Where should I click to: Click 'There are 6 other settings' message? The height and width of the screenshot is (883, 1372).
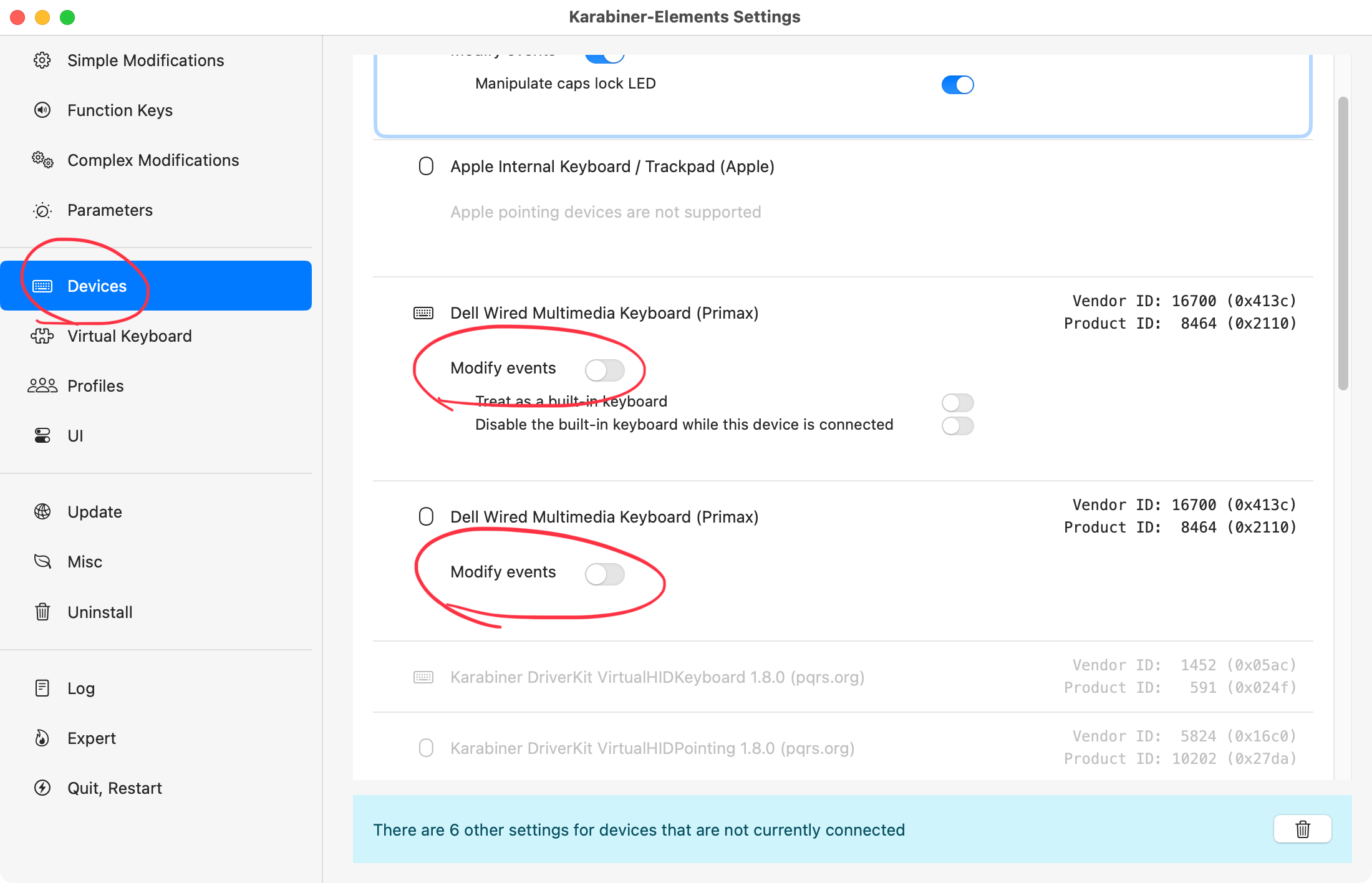[x=639, y=830]
